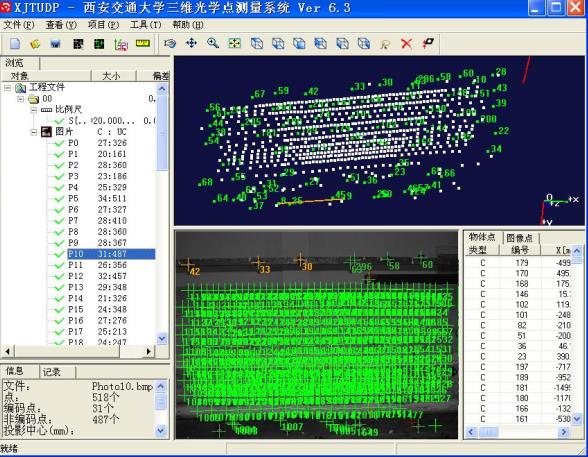Collapse the 比例尺 scale node
The image size is (588, 457).
(34, 110)
